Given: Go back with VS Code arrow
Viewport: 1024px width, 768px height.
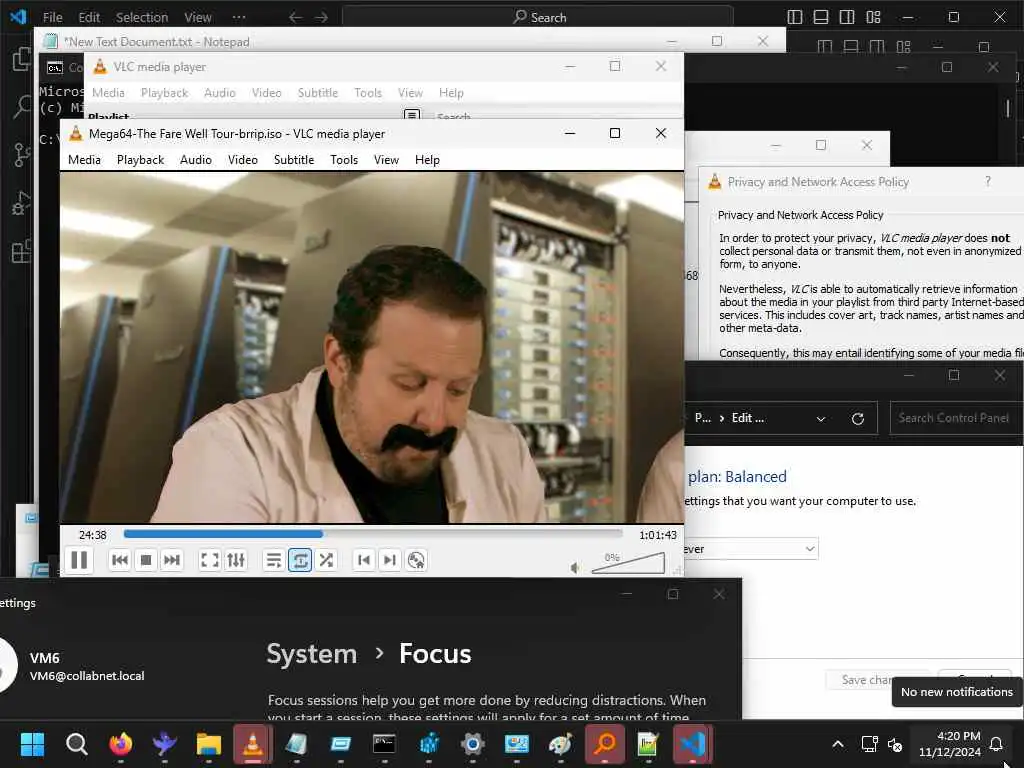Looking at the screenshot, I should (x=295, y=17).
